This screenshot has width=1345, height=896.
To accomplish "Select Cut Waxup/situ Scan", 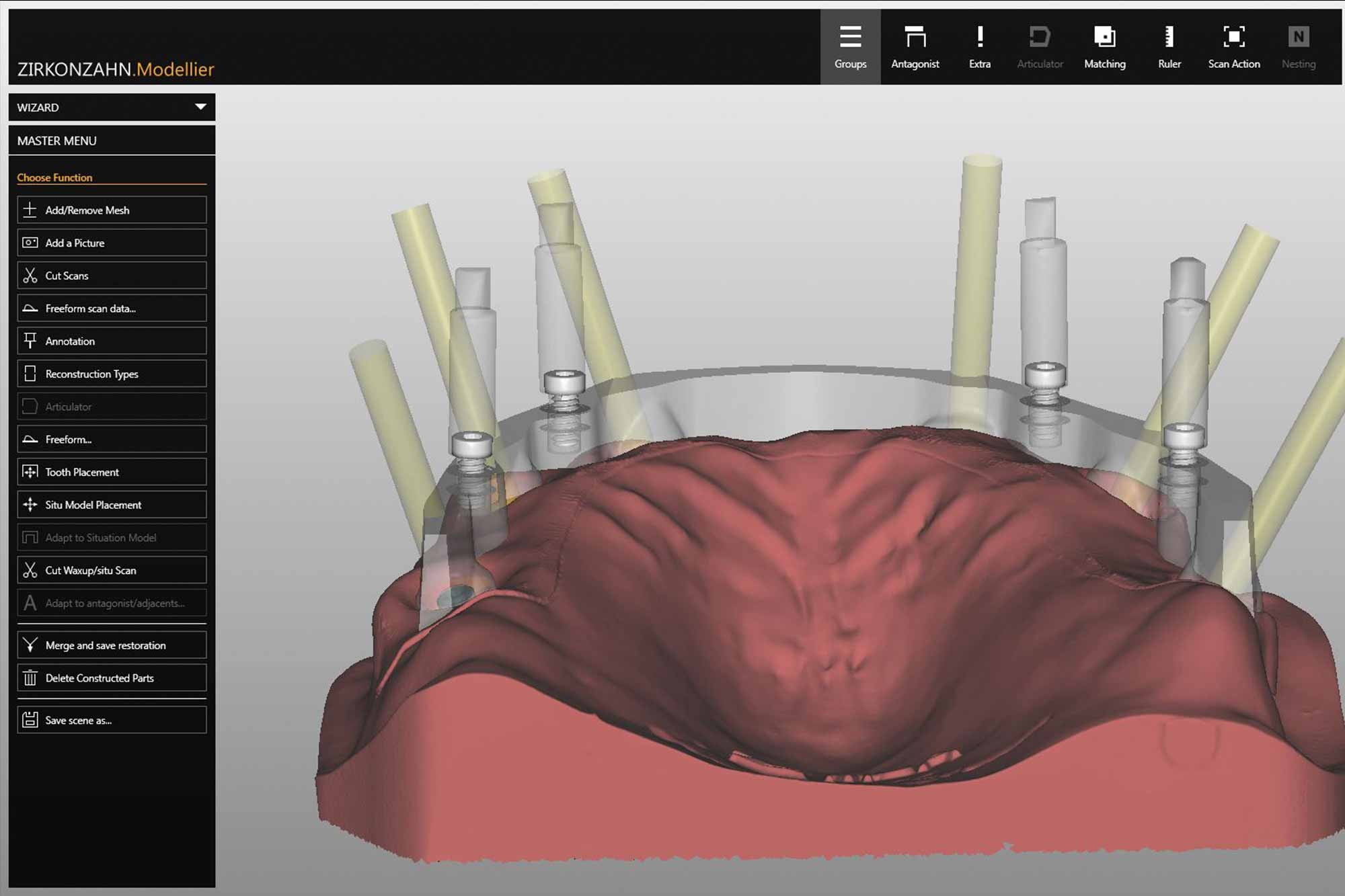I will [x=112, y=570].
